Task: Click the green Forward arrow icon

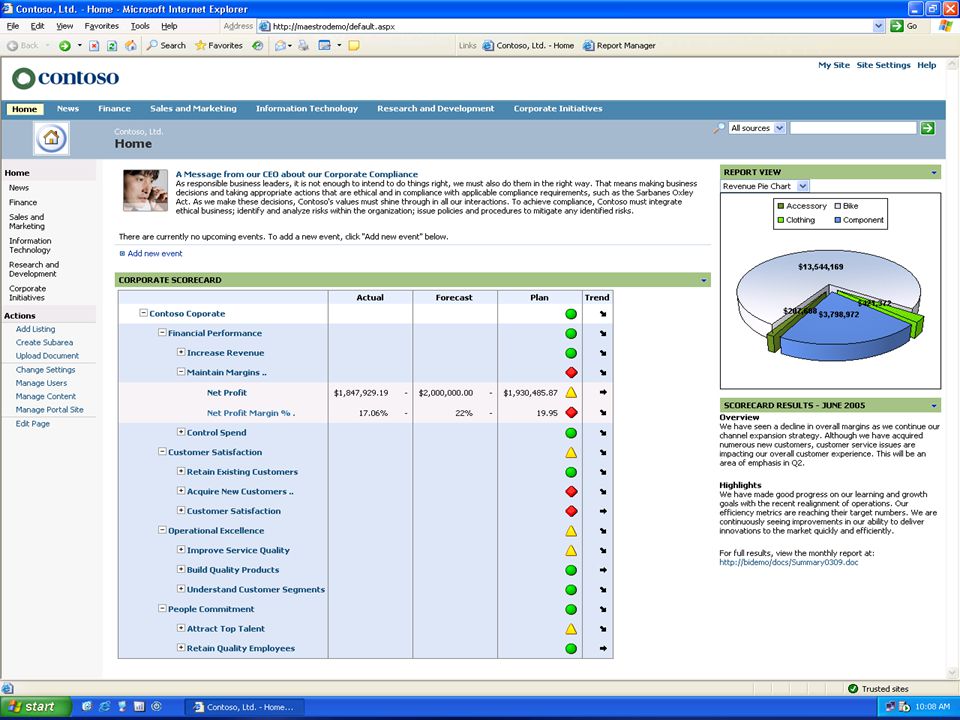Action: pyautogui.click(x=65, y=45)
